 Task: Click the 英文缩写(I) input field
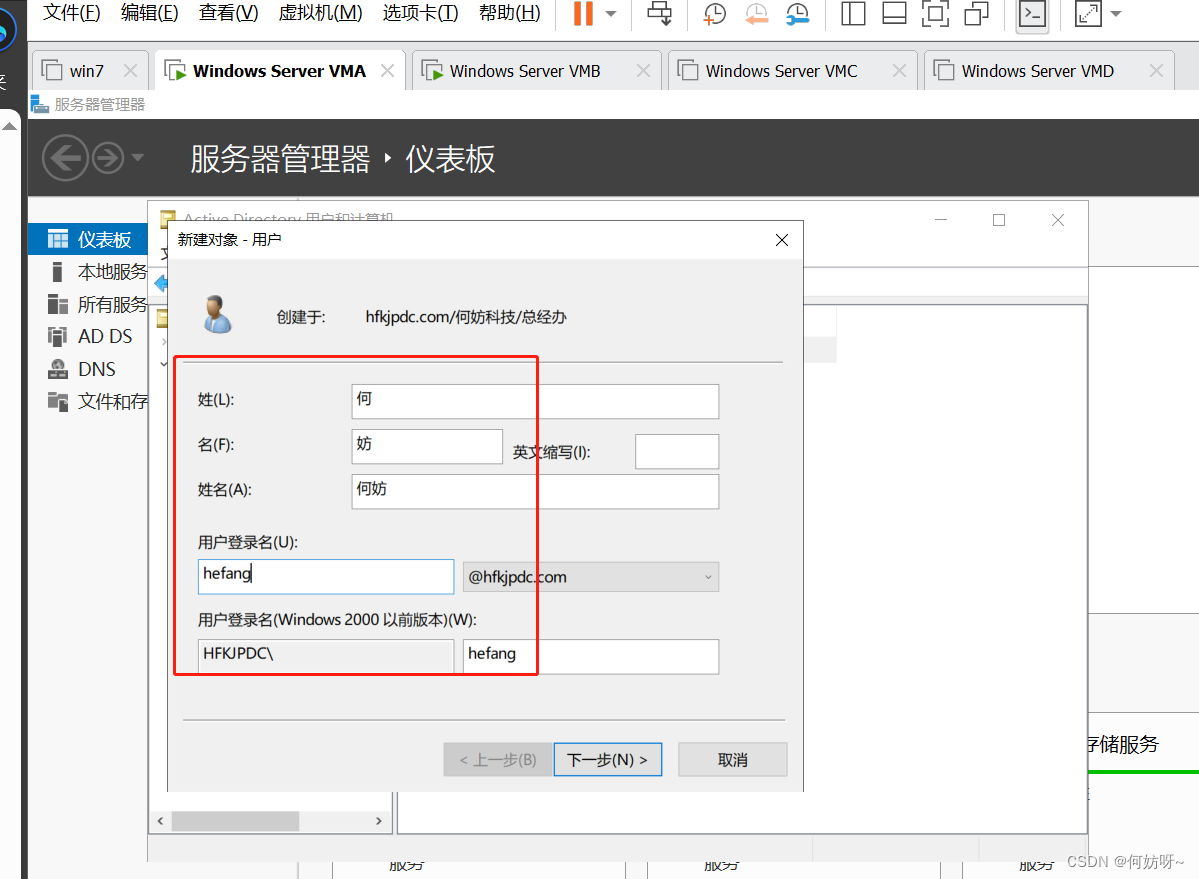coord(676,452)
